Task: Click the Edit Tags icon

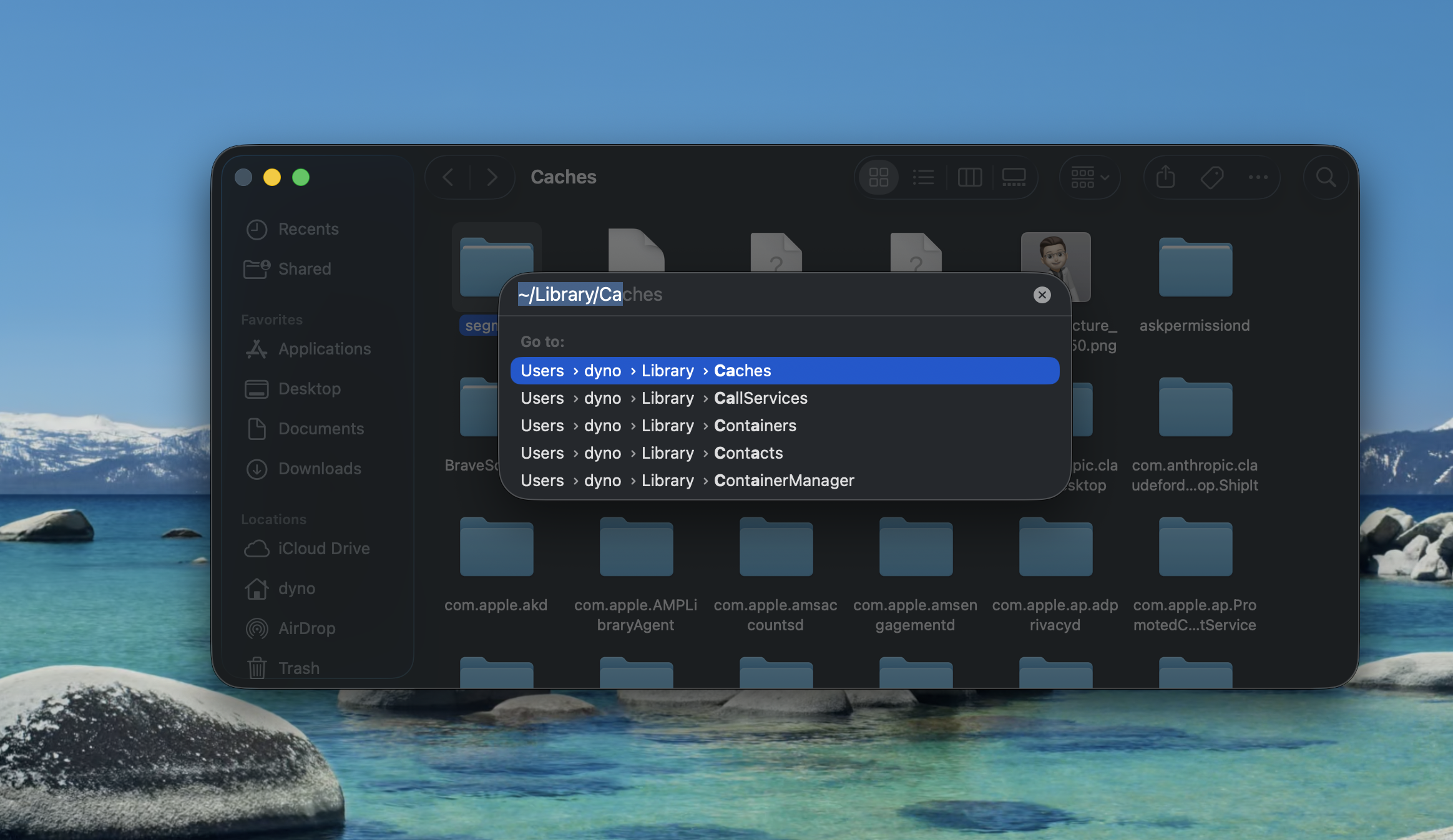Action: point(1211,177)
